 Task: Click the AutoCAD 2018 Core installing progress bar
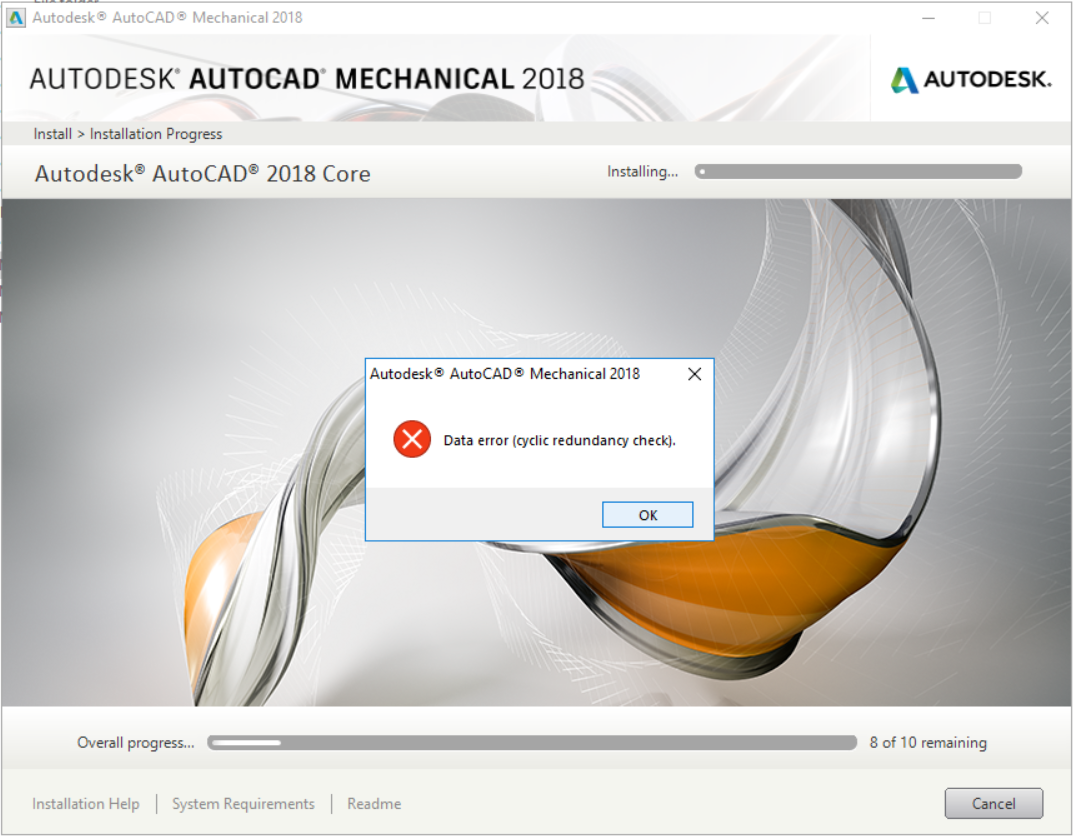pyautogui.click(x=858, y=171)
